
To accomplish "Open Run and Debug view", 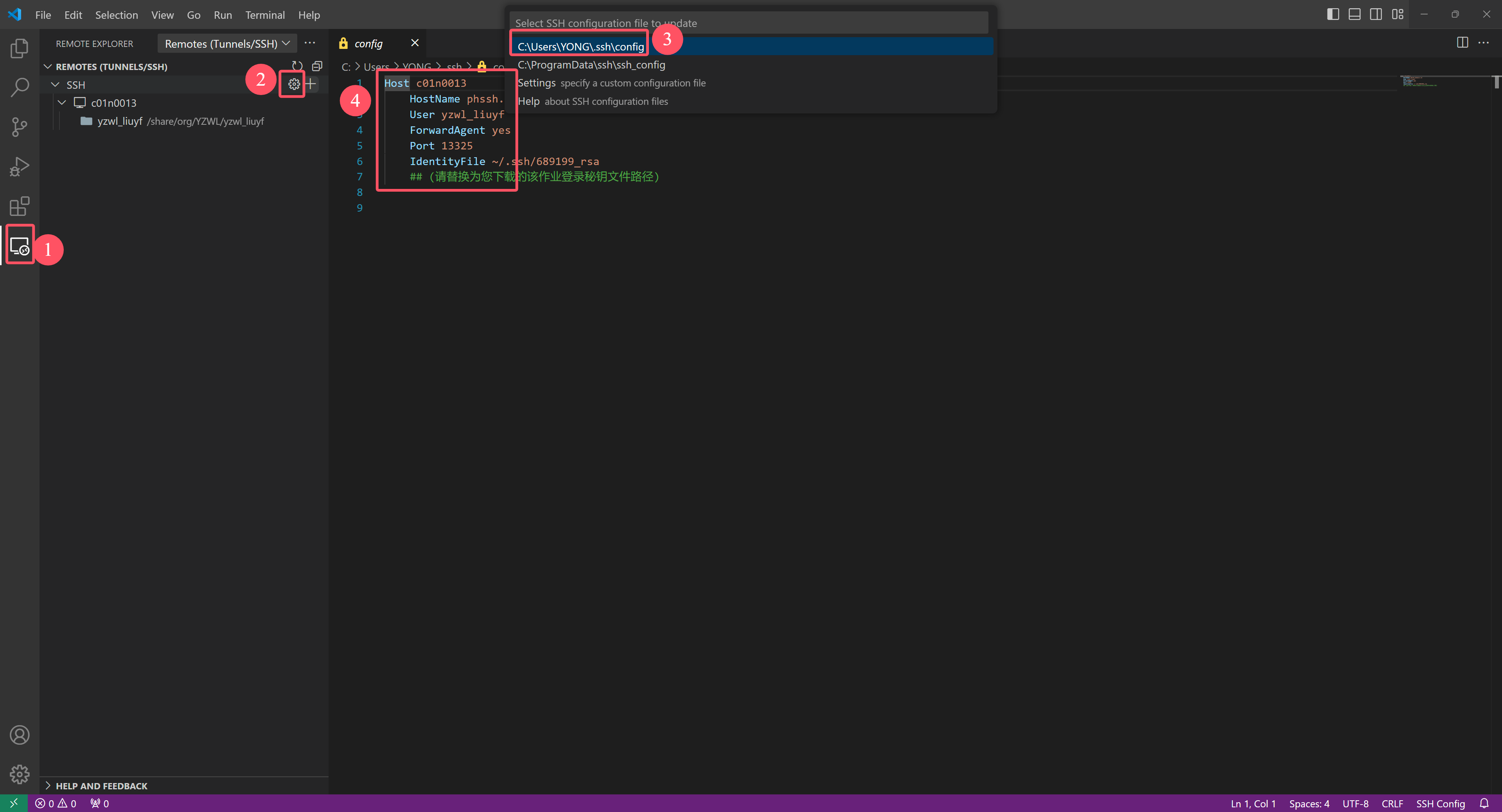I will pyautogui.click(x=19, y=167).
